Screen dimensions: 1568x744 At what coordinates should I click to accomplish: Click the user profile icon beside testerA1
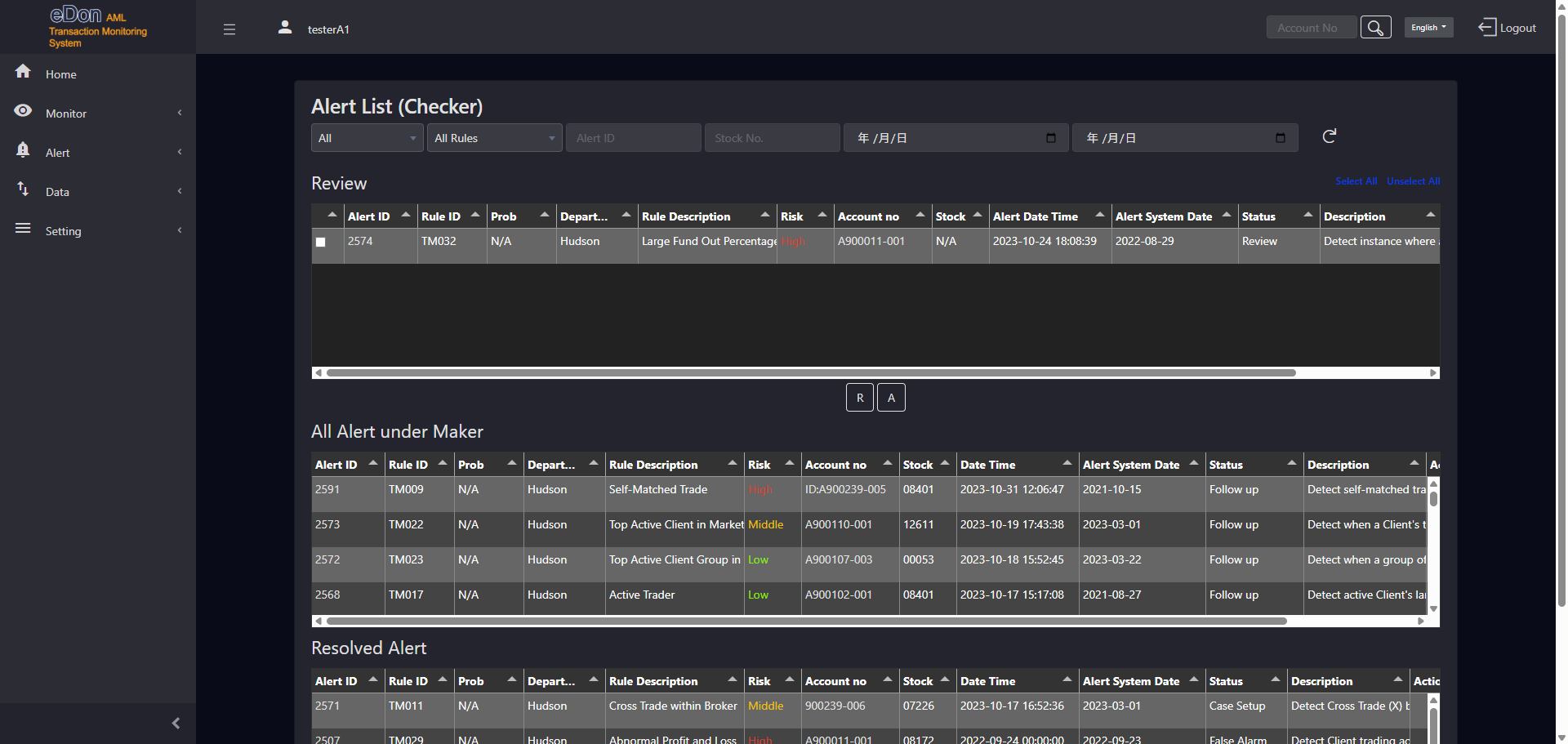click(x=284, y=27)
